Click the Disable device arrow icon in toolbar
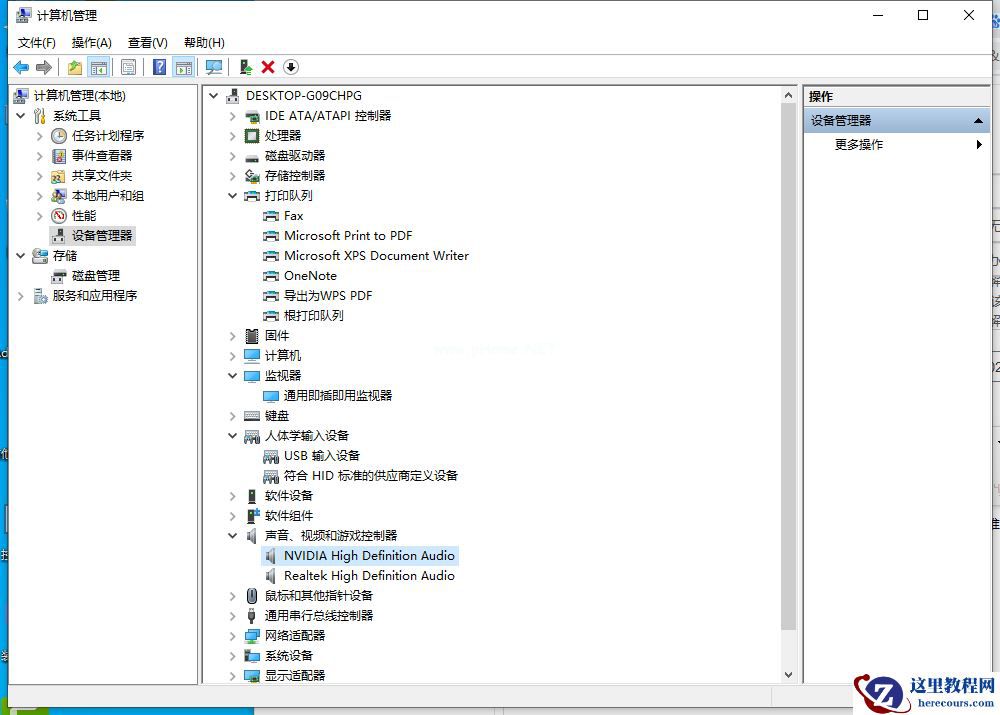Screen dimensions: 1000x715 click(x=290, y=67)
